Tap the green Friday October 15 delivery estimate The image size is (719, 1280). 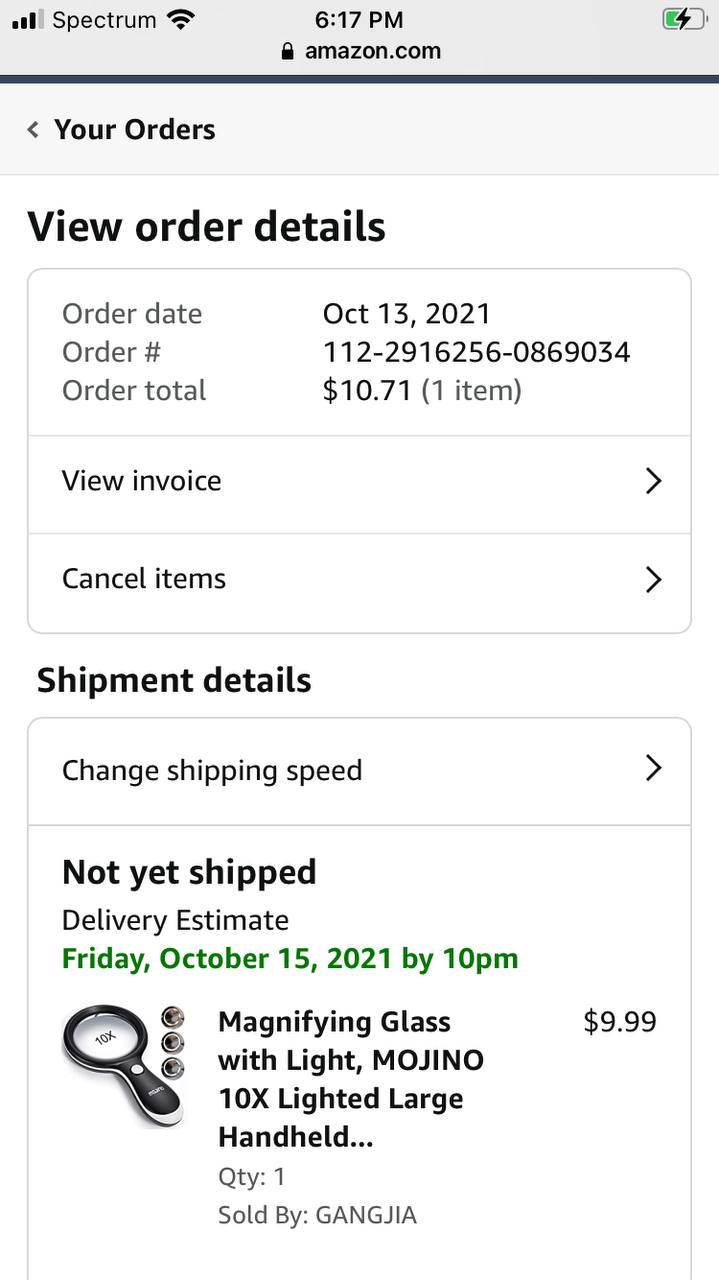(290, 958)
